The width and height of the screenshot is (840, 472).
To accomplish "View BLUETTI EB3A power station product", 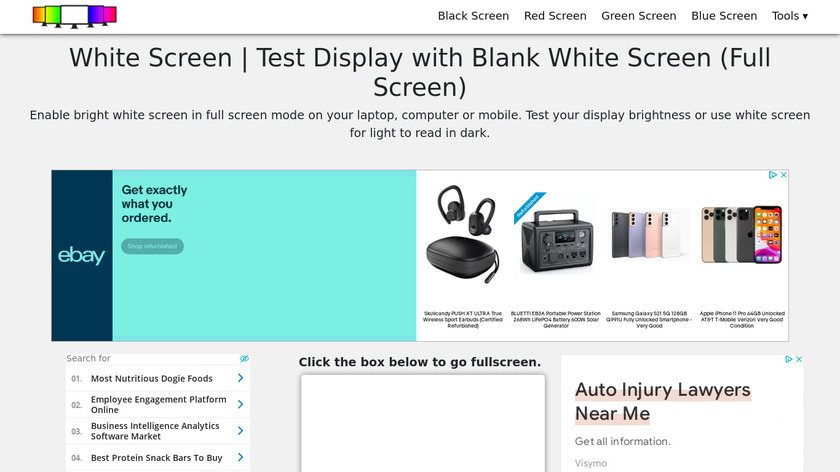I will tap(556, 233).
